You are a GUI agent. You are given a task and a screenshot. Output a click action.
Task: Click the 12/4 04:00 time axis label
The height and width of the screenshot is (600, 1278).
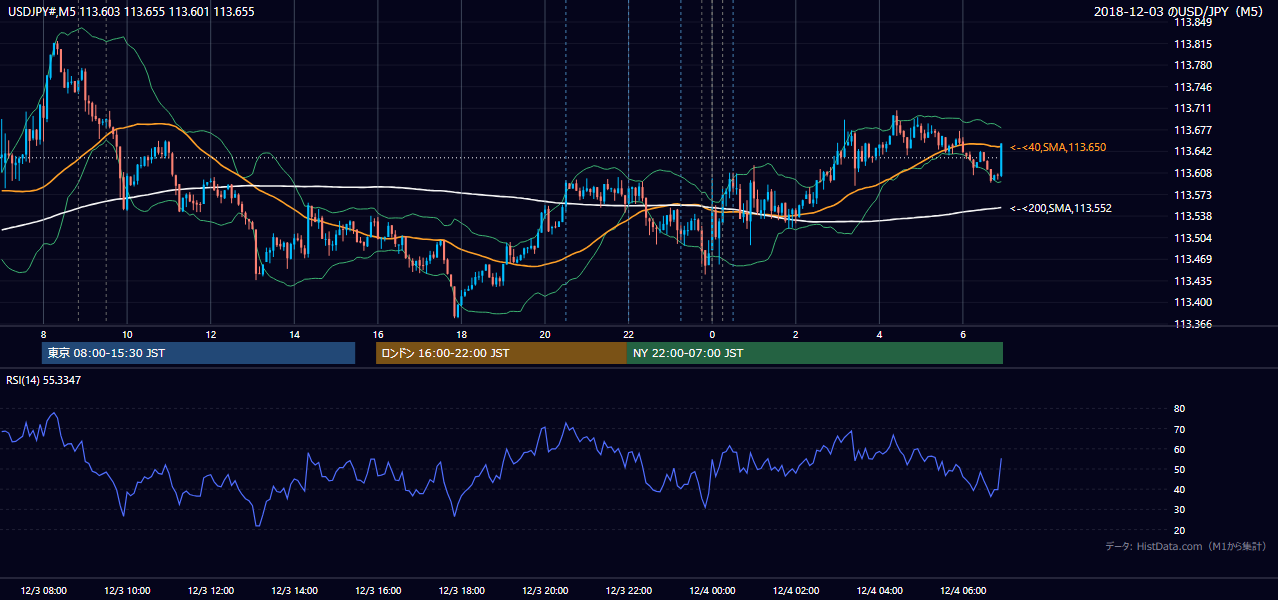(x=879, y=591)
